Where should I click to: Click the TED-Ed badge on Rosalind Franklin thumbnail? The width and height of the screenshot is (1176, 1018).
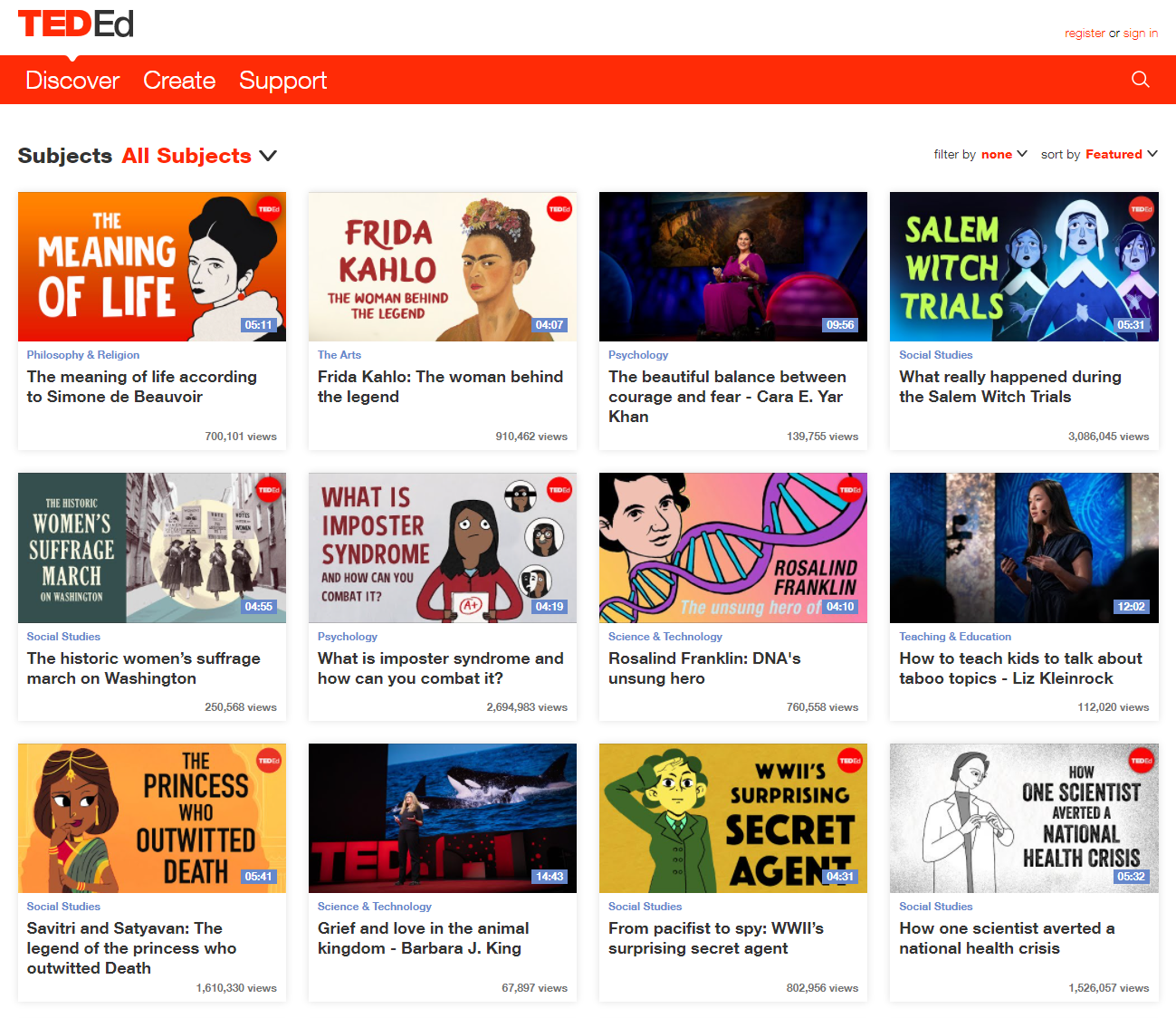pos(850,490)
